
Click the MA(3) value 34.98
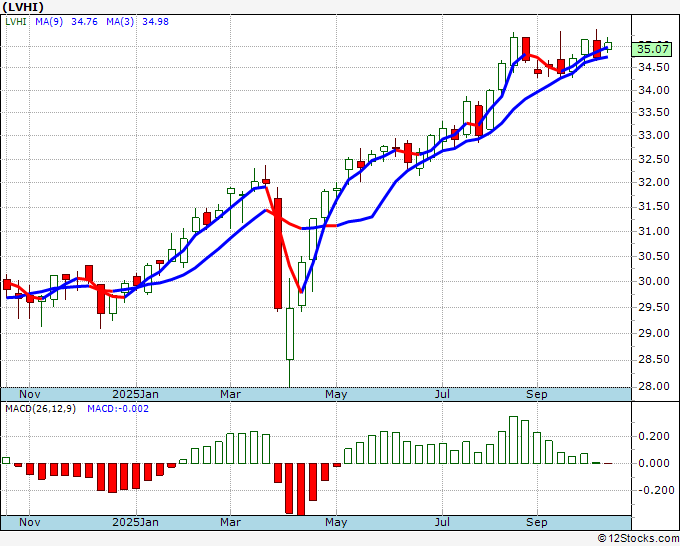pyautogui.click(x=155, y=22)
